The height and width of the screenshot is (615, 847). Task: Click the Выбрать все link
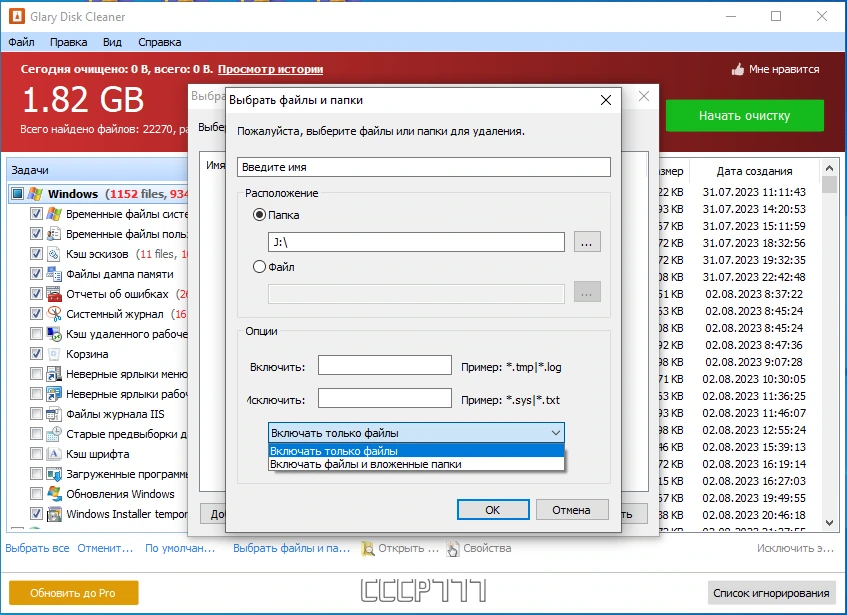[37, 548]
